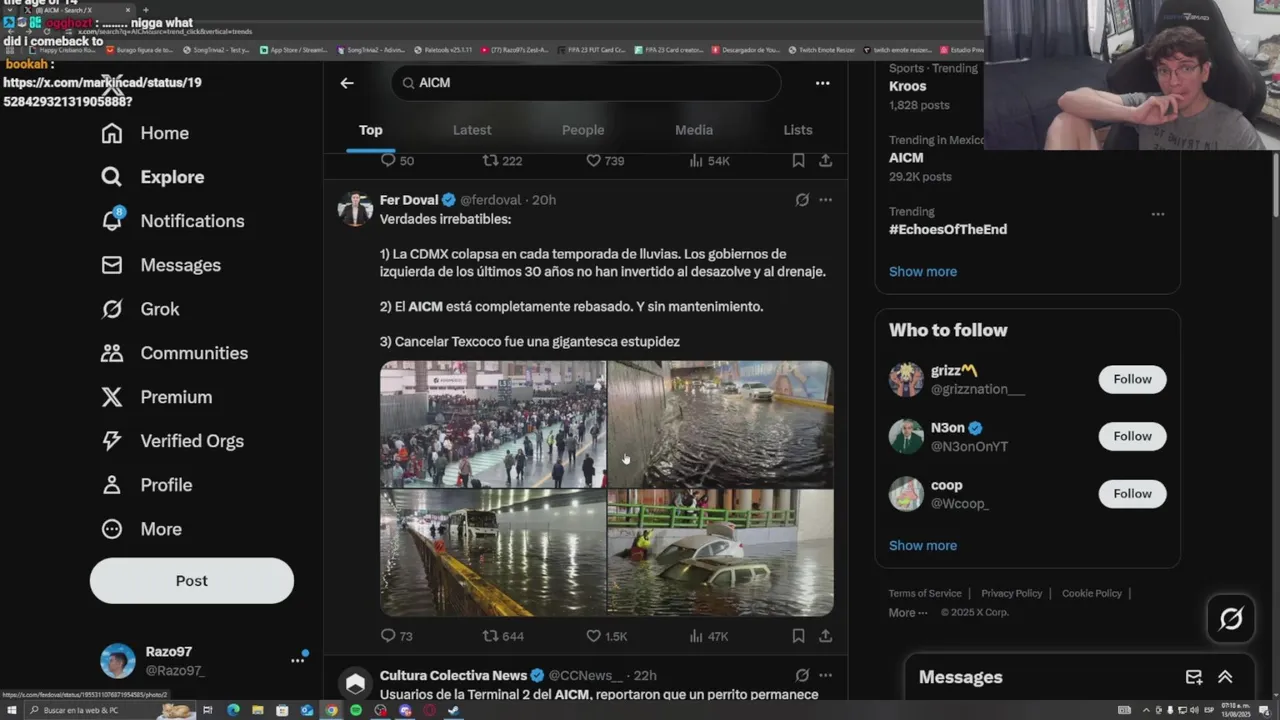The image size is (1280, 720).
Task: View Fer Doval post analytics (47K)
Action: pos(709,636)
